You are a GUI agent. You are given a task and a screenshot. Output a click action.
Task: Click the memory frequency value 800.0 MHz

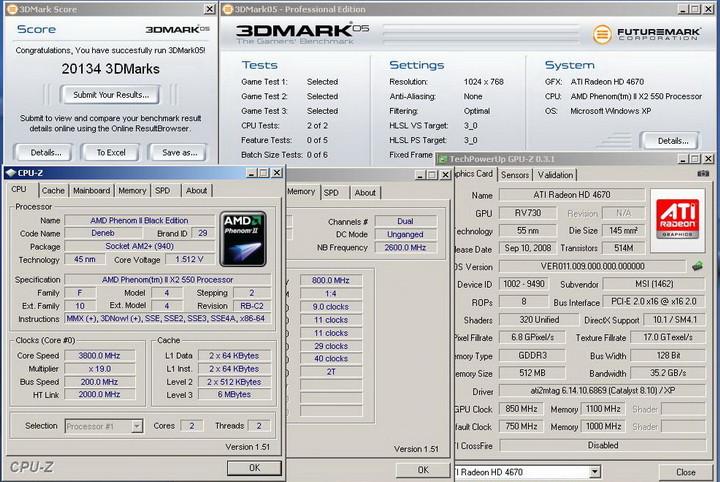pyautogui.click(x=331, y=280)
